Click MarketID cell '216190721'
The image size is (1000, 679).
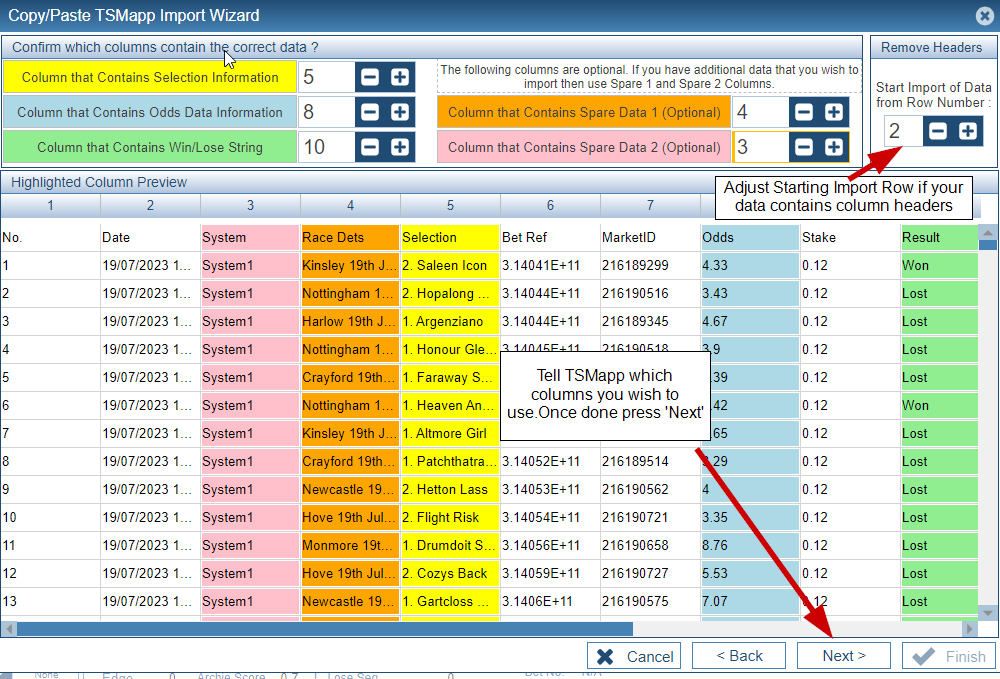tap(650, 518)
